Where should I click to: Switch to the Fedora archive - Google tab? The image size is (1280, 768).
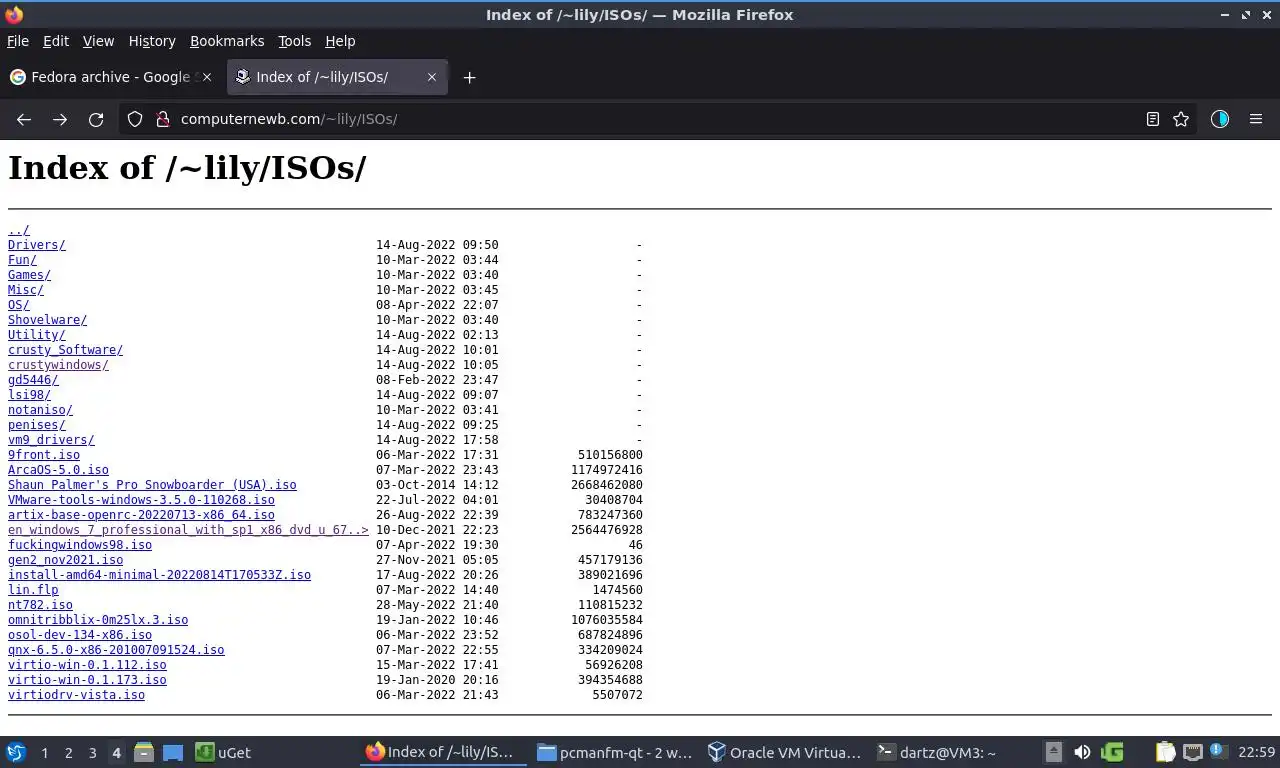click(110, 77)
